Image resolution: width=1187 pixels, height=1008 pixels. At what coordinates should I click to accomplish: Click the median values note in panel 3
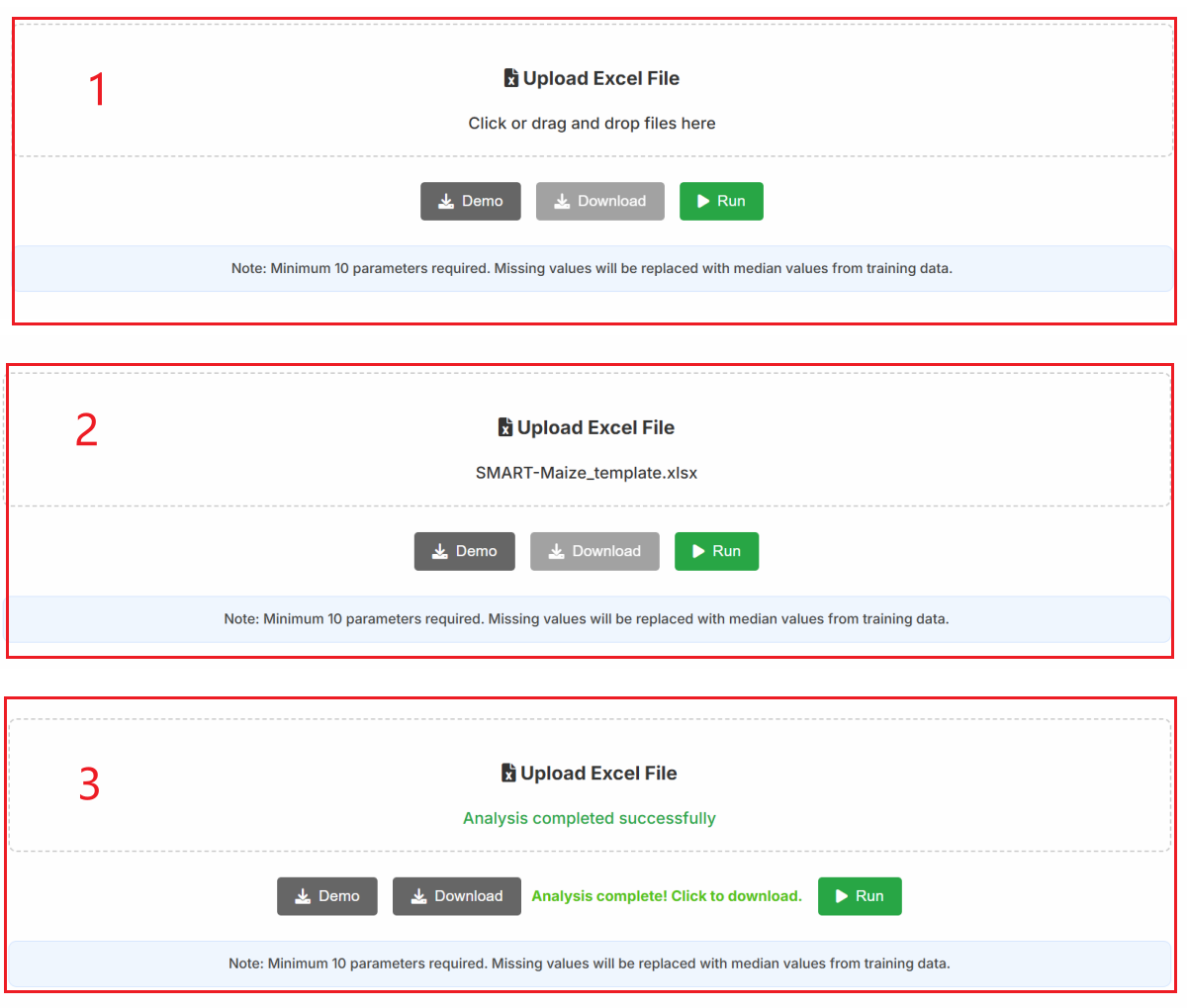pos(589,963)
